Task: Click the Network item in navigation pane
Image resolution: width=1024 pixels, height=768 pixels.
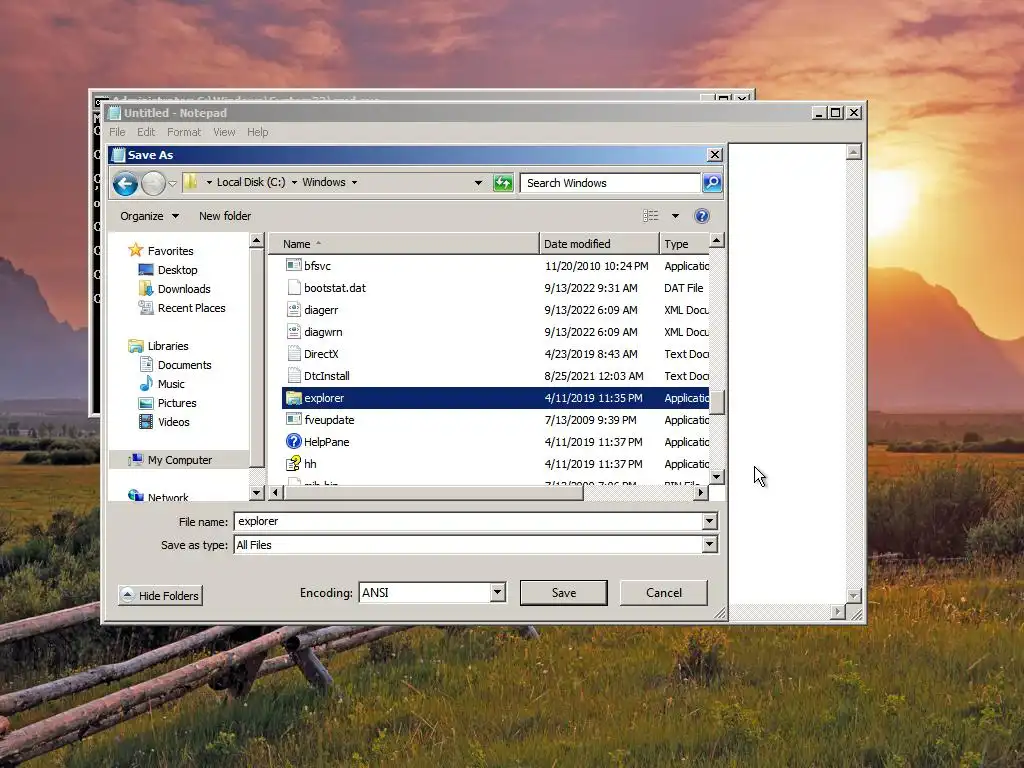Action: coord(168,496)
